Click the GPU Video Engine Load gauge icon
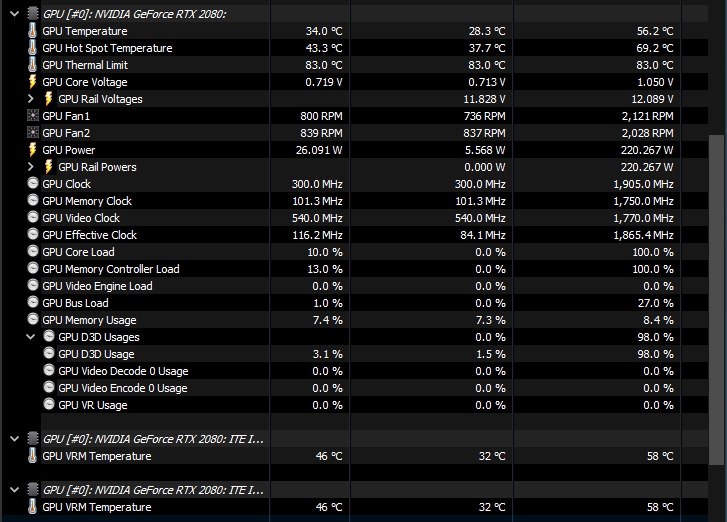Screen dimensions: 727x522 coord(33,285)
